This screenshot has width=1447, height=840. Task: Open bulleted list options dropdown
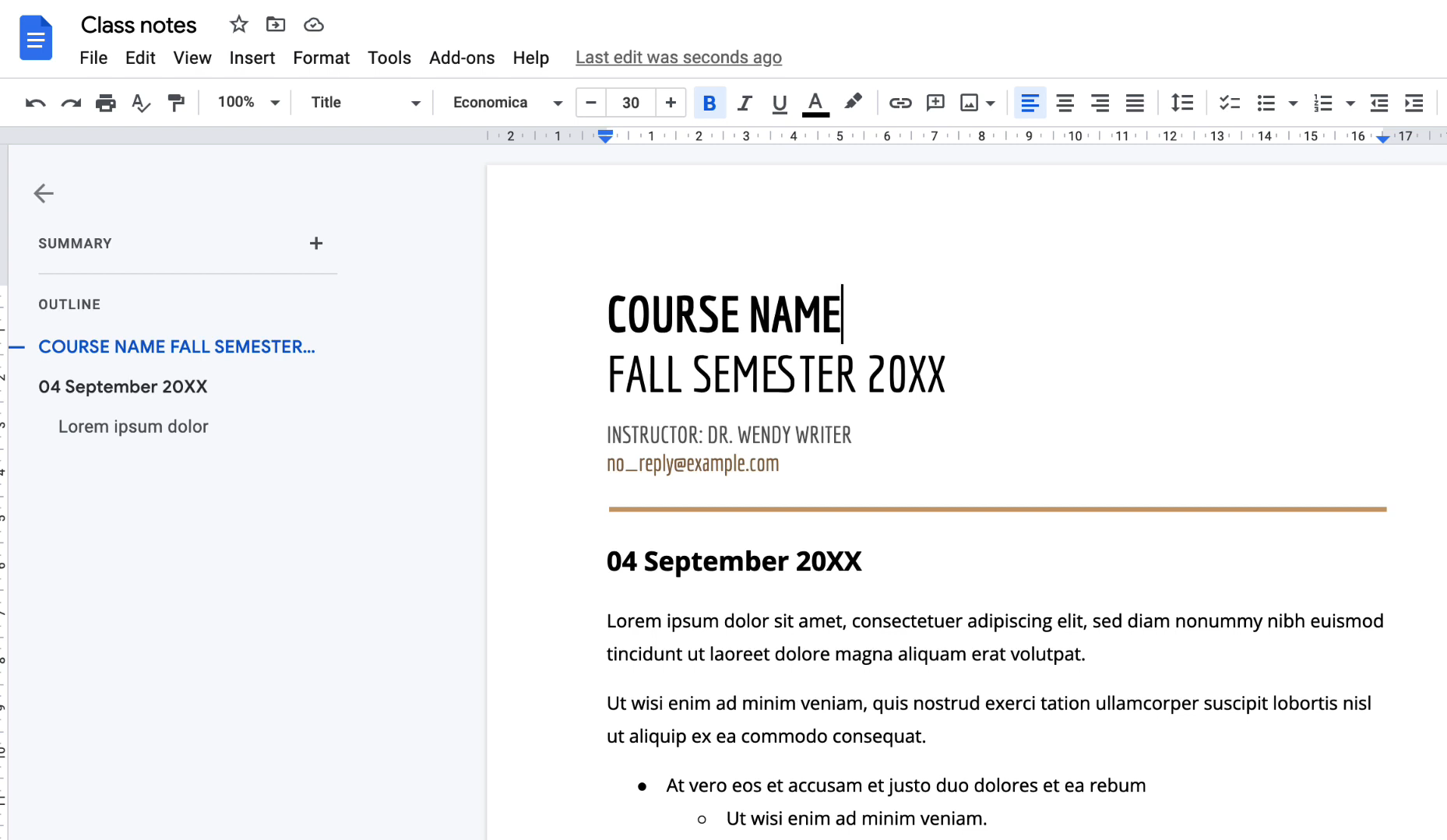pos(1293,103)
